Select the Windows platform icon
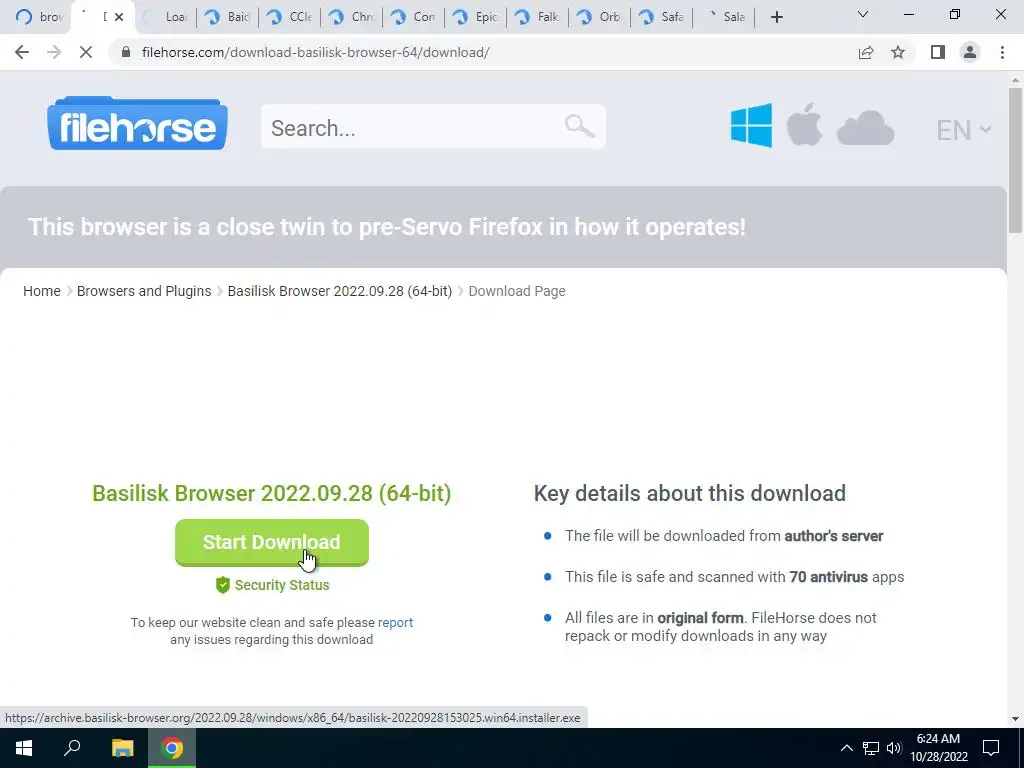 (751, 125)
